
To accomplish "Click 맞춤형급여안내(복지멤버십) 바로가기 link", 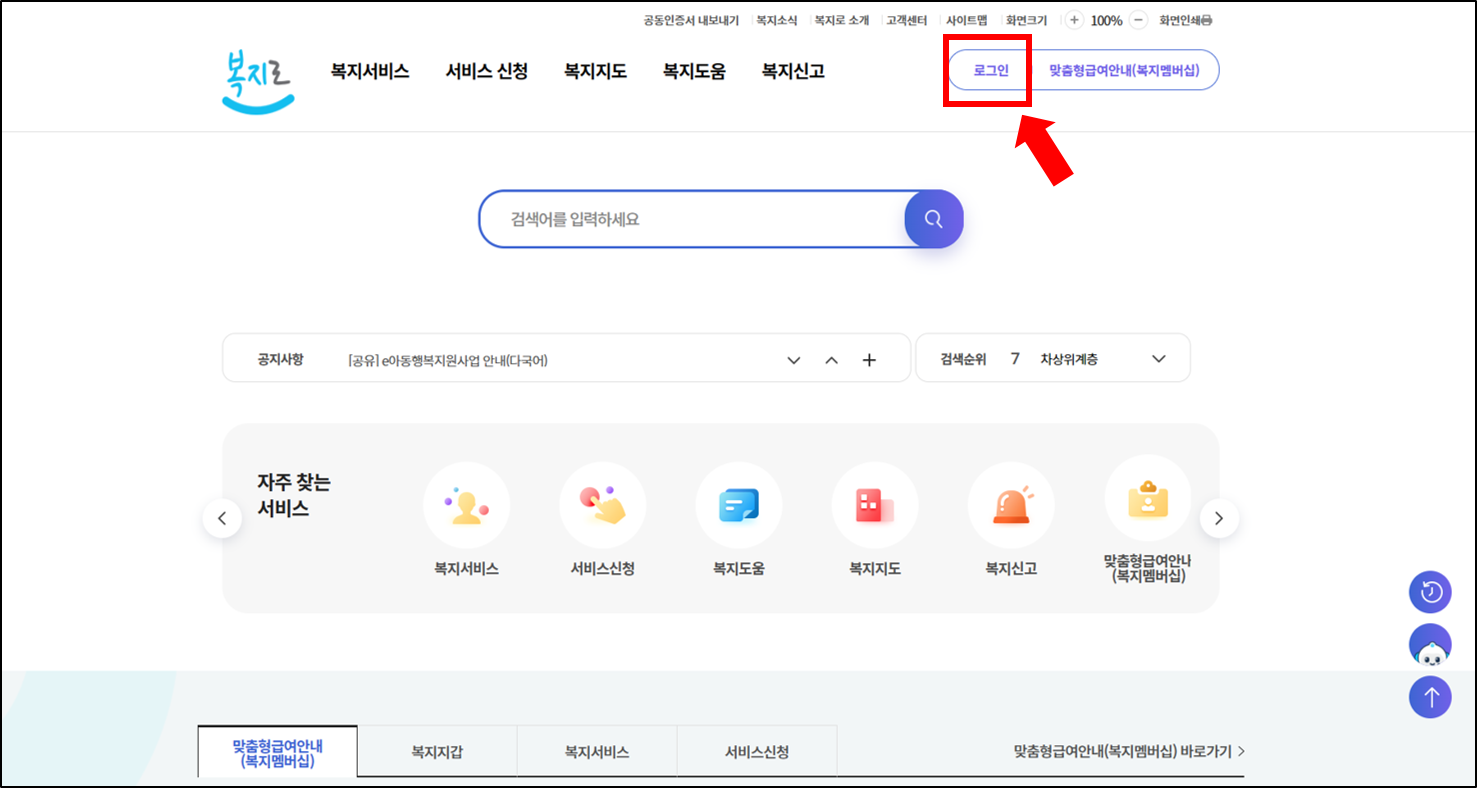I will 1129,751.
